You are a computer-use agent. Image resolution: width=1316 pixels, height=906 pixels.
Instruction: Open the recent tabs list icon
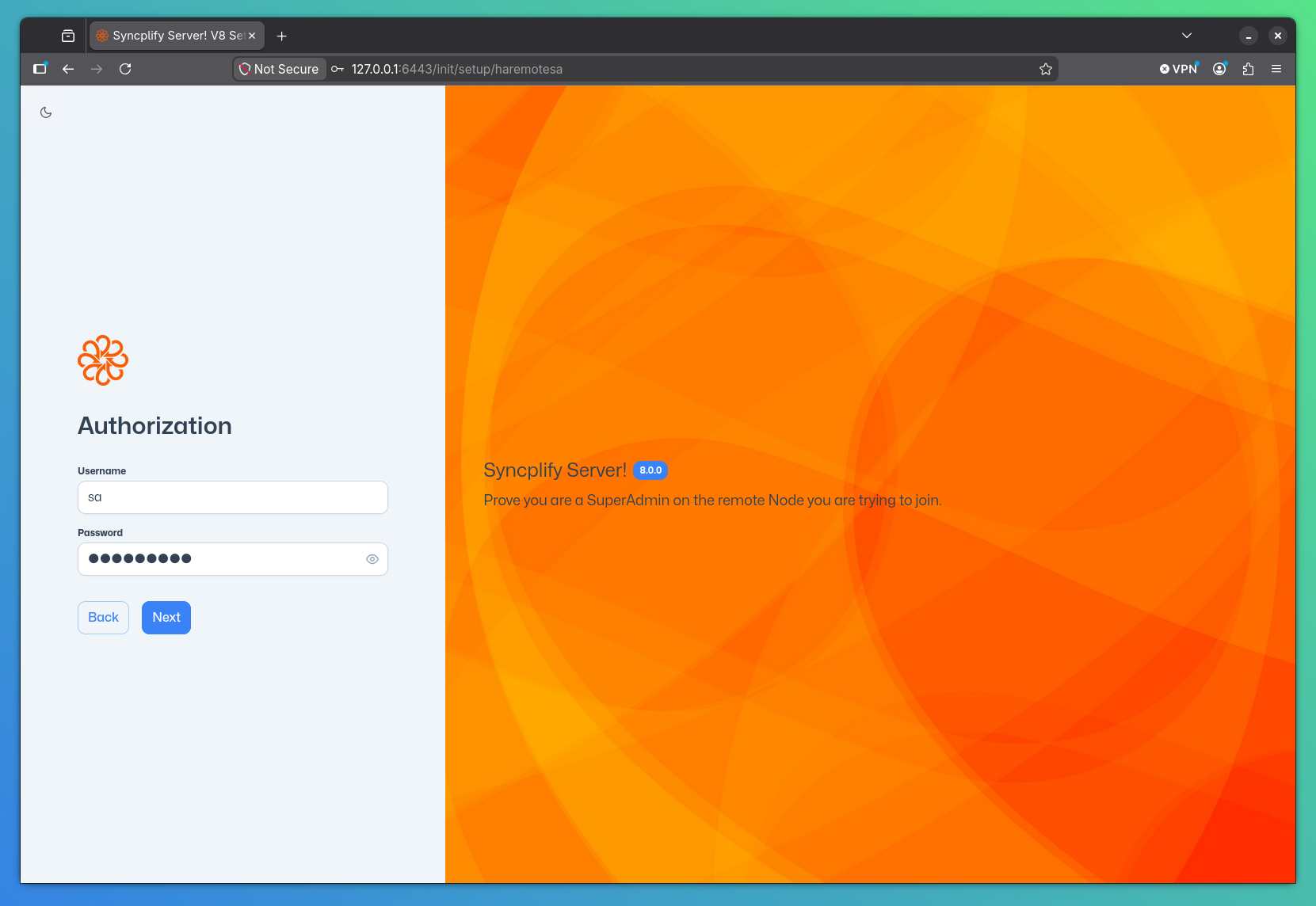[68, 36]
